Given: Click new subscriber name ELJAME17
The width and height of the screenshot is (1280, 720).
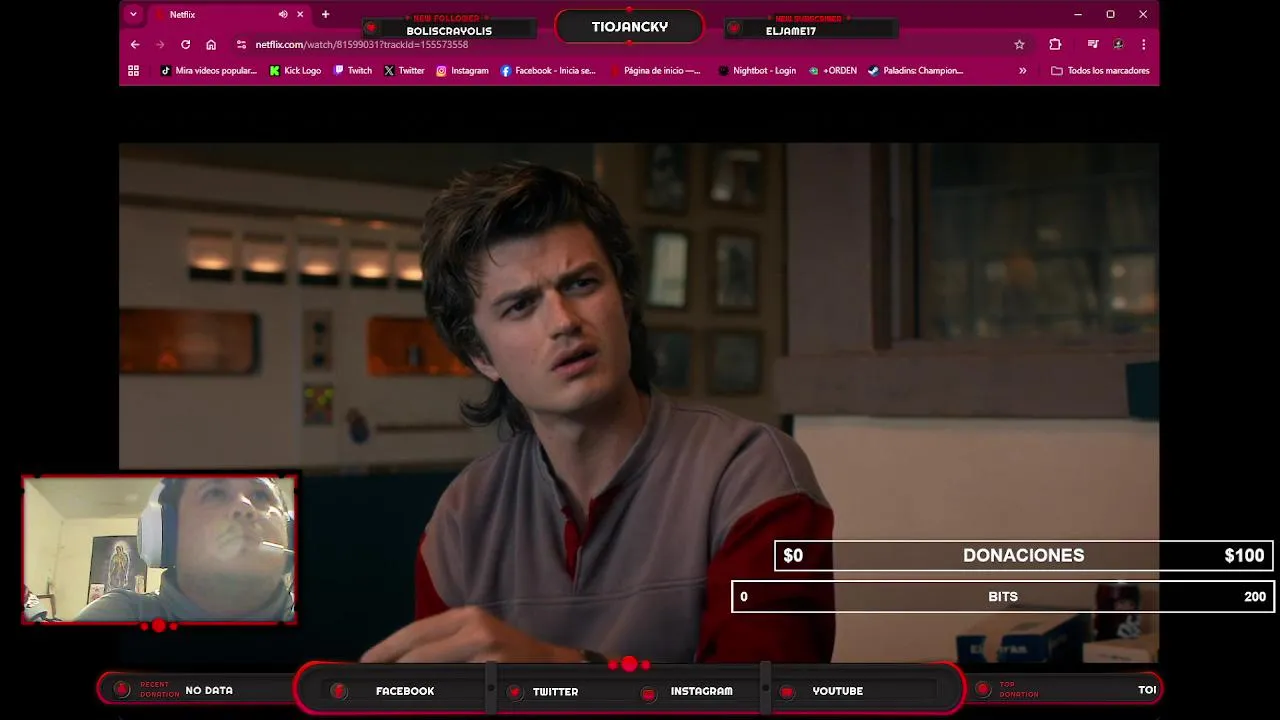Looking at the screenshot, I should pyautogui.click(x=791, y=31).
